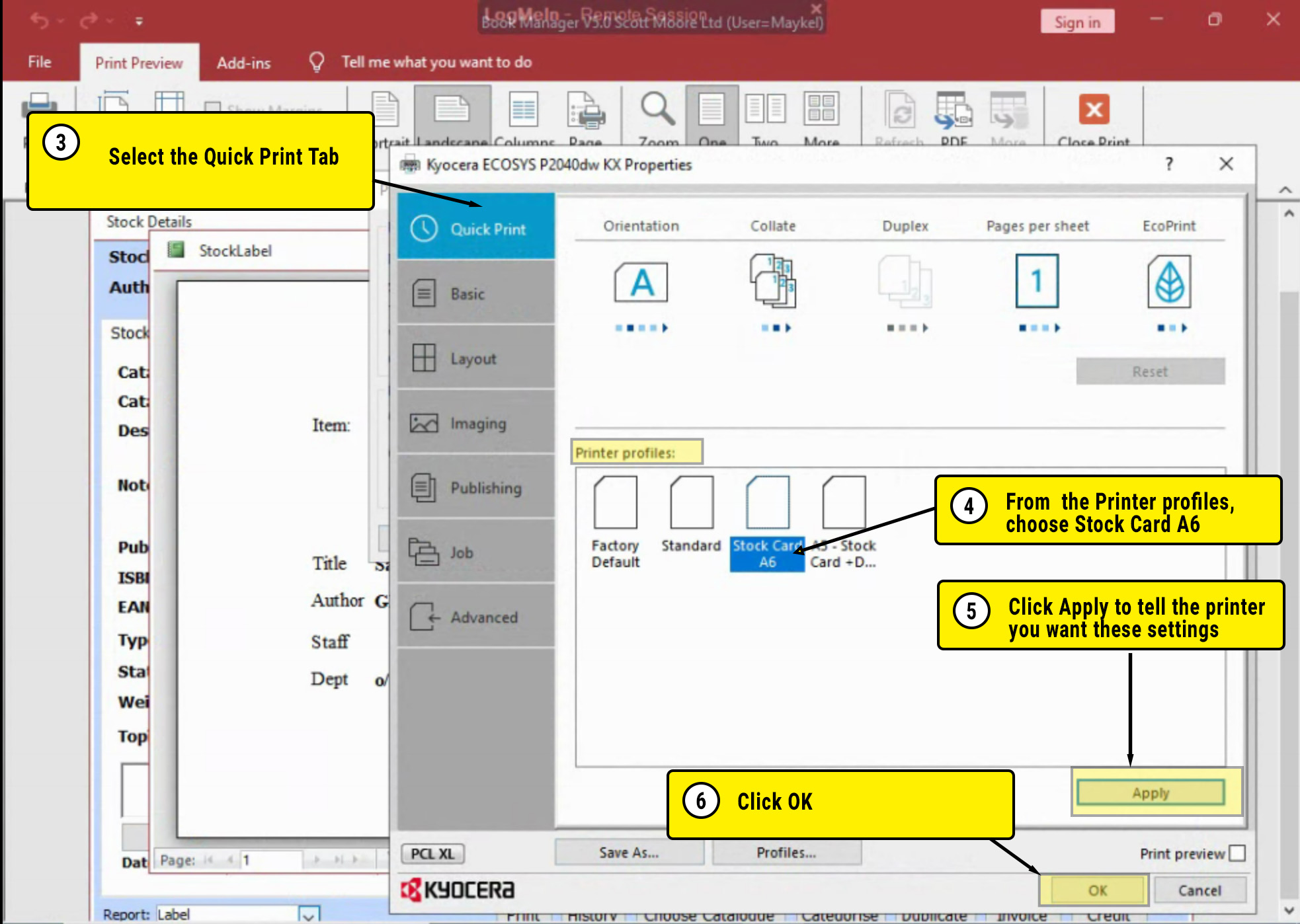The image size is (1300, 924).
Task: Open the Quick Print tab
Action: (476, 228)
